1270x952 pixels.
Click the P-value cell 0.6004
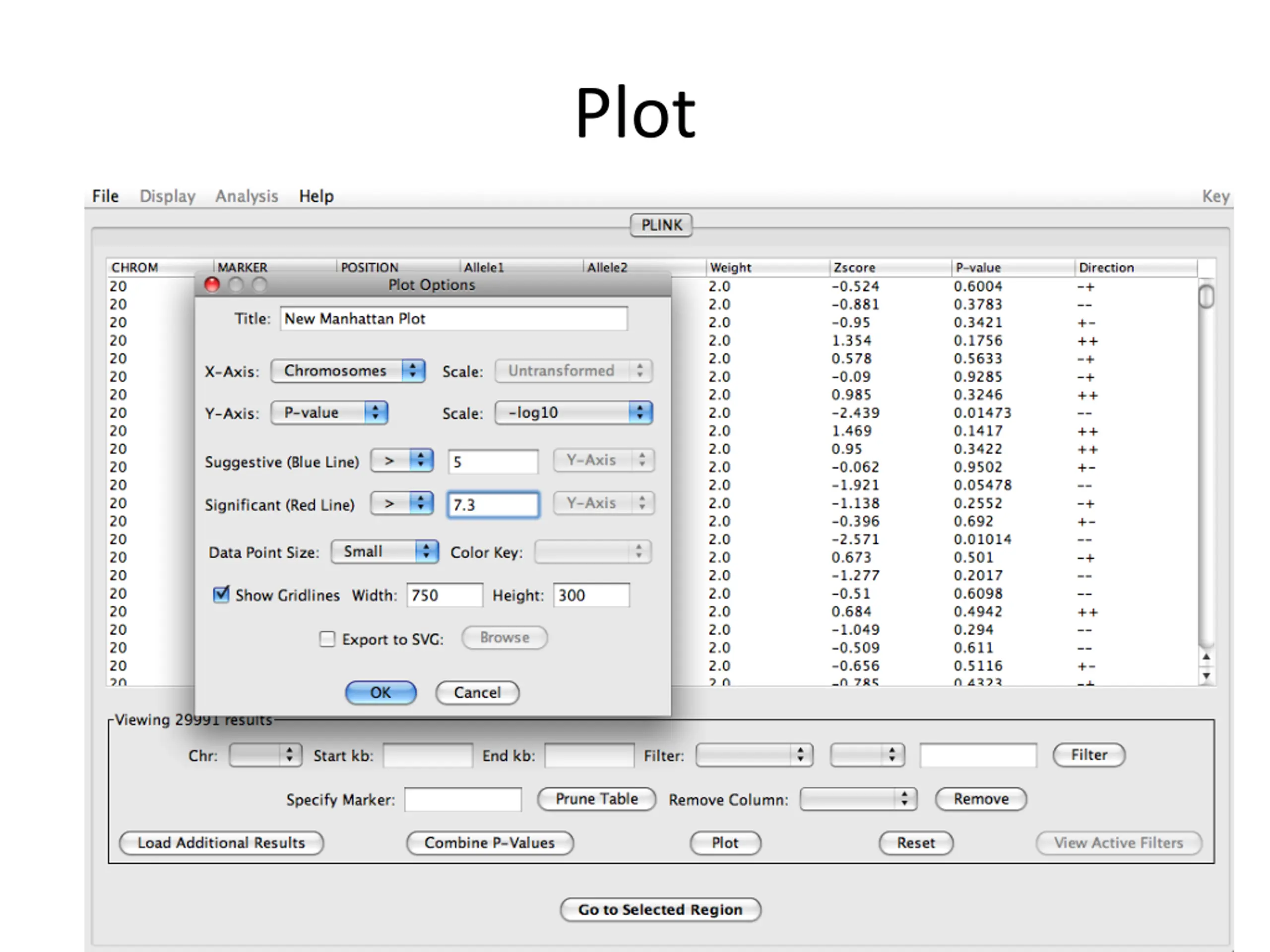978,287
